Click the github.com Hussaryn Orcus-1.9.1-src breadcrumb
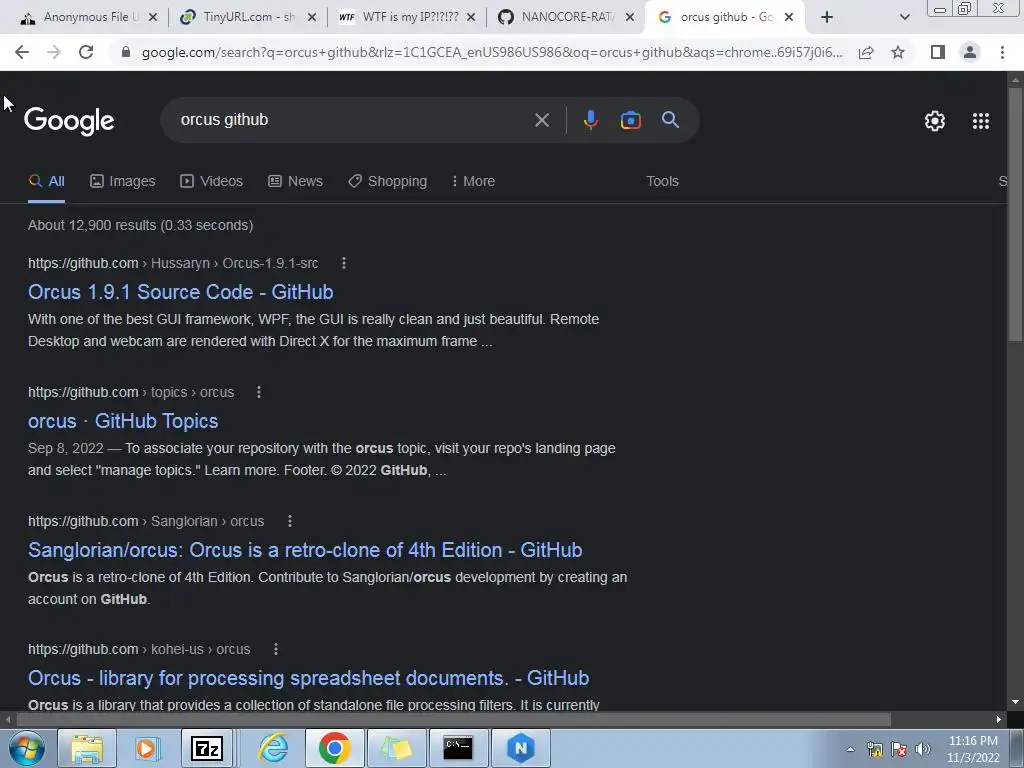This screenshot has width=1024, height=768. pos(173,263)
